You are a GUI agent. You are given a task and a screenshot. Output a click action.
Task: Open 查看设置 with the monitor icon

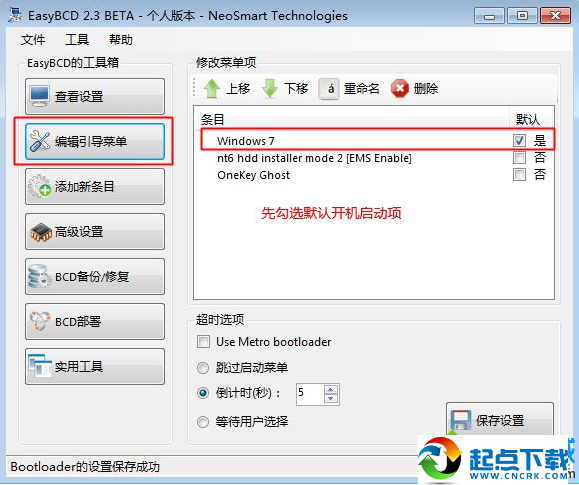click(95, 96)
